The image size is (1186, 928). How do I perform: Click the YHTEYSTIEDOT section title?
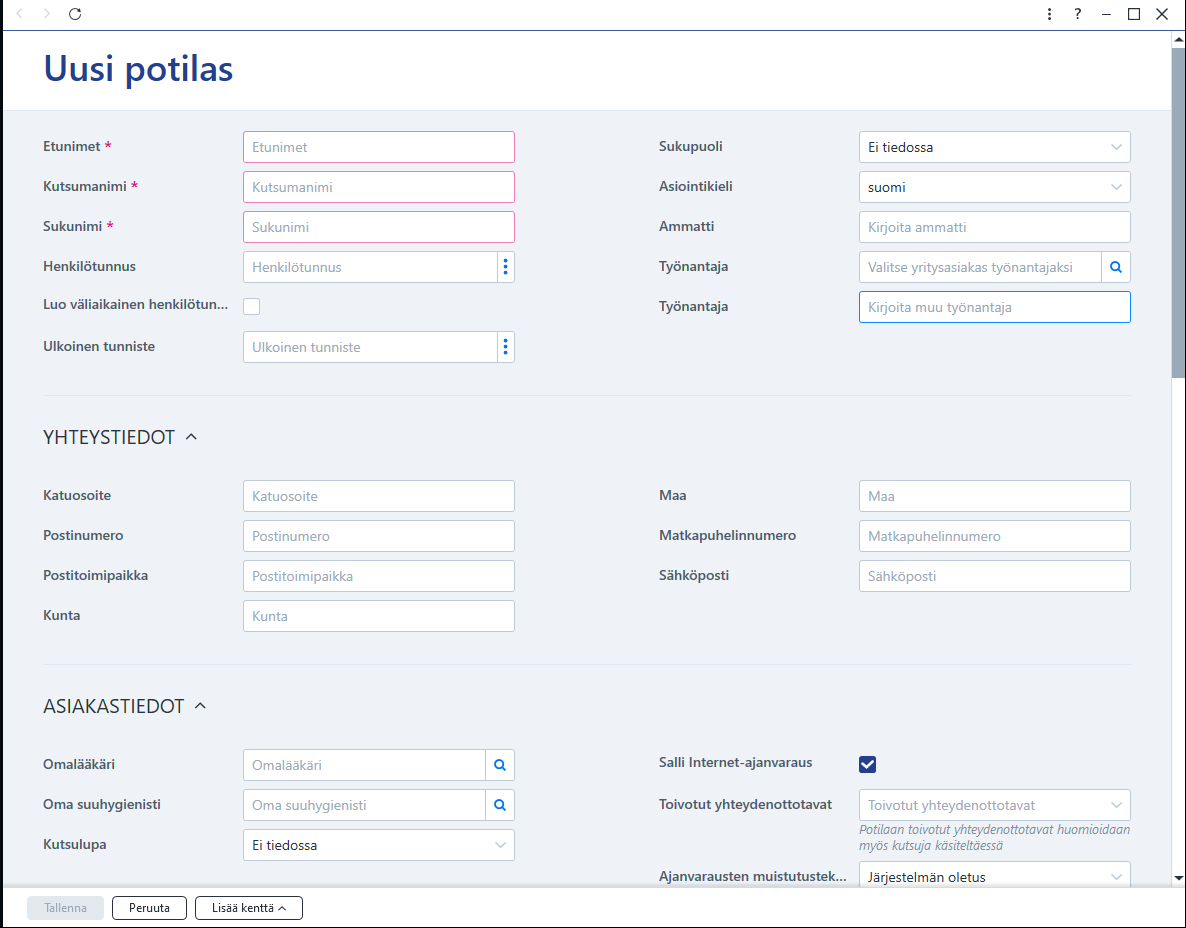point(109,437)
